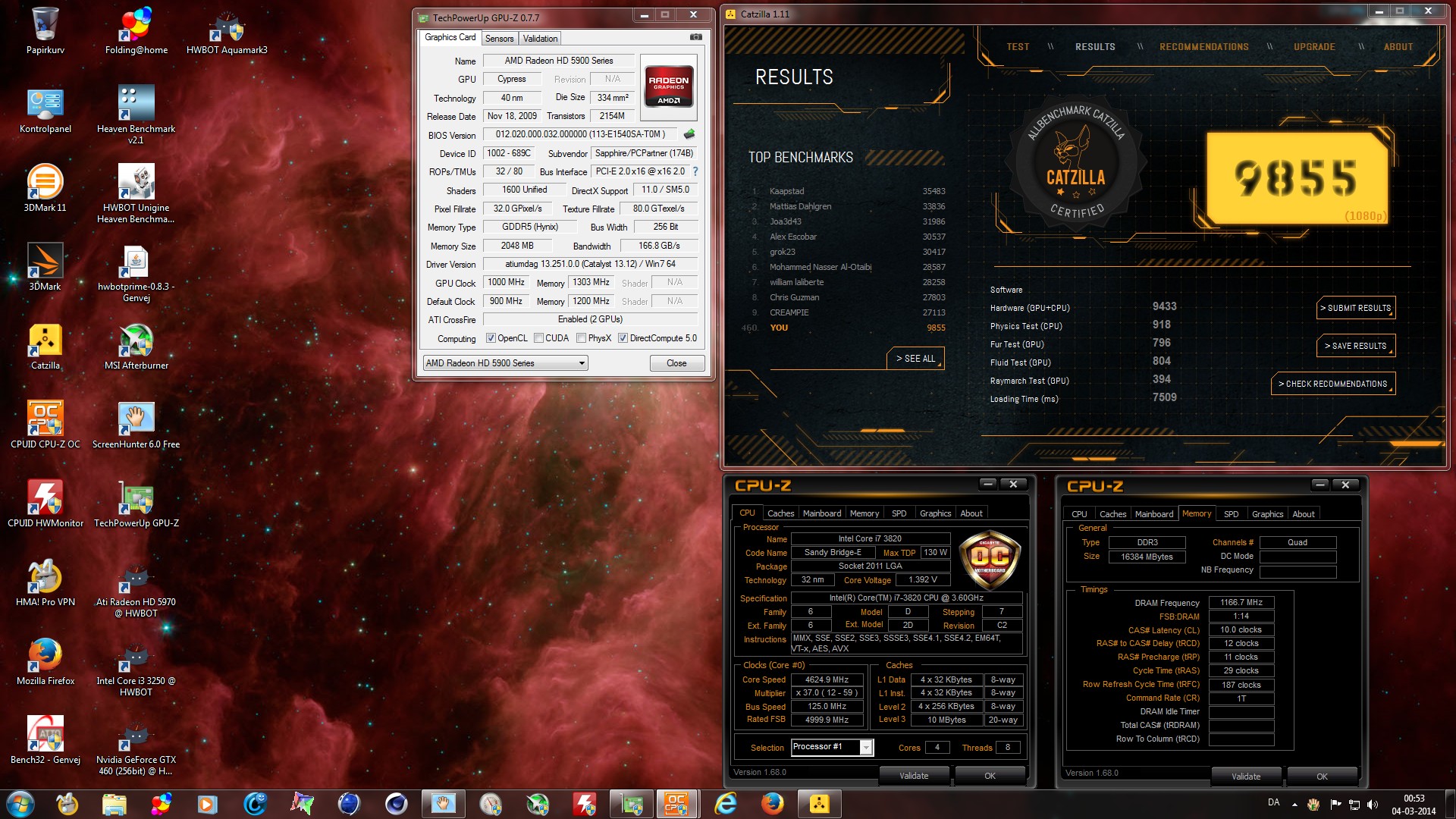The width and height of the screenshot is (1456, 819).
Task: Click CHECK RECOMMENDATIONS in Catzilla
Action: (1333, 384)
